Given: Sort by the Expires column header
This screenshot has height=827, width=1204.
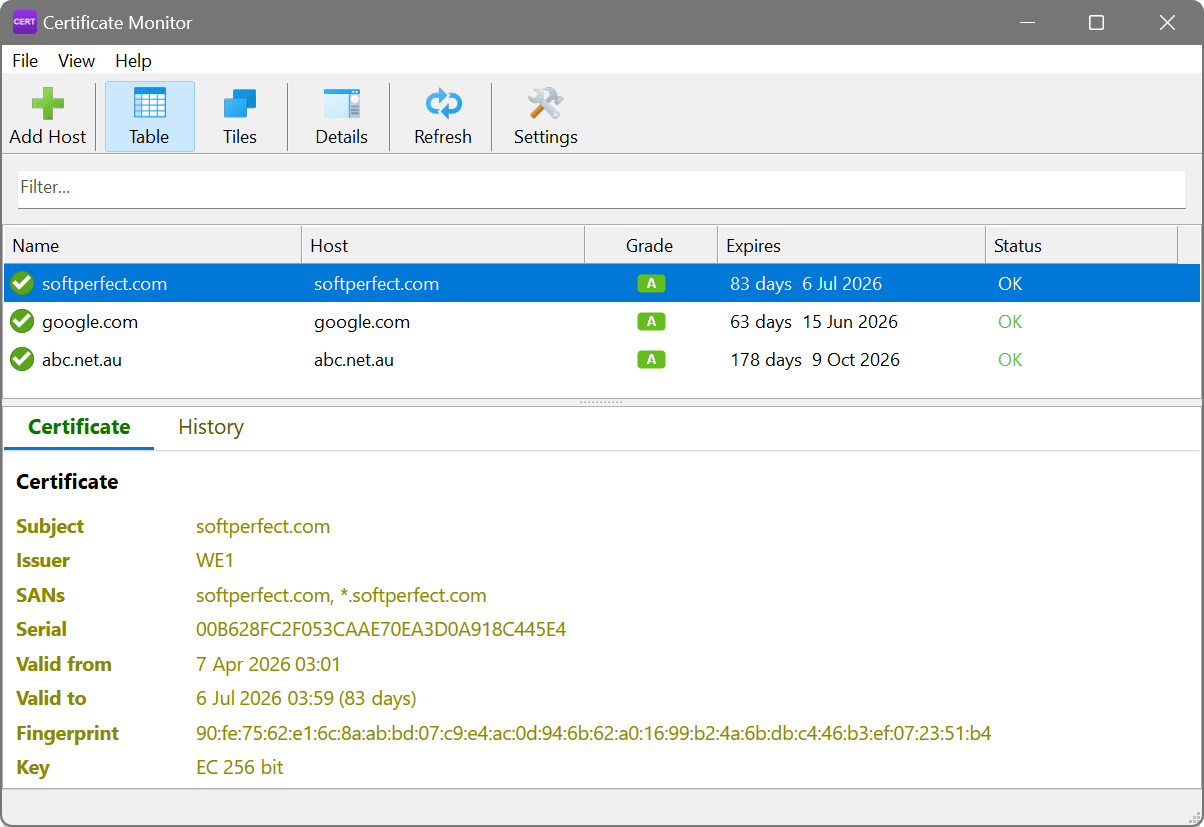Looking at the screenshot, I should pos(753,245).
